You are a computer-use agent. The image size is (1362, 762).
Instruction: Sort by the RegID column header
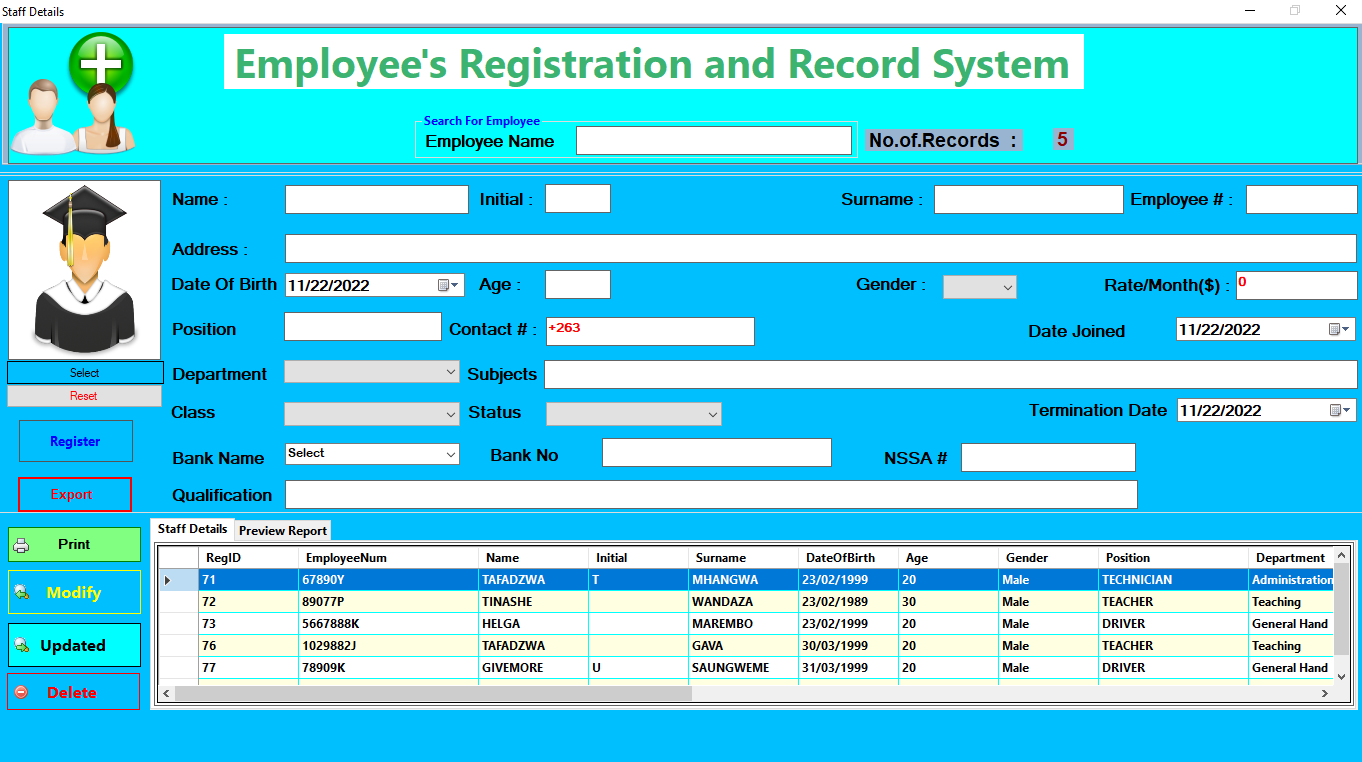click(248, 558)
